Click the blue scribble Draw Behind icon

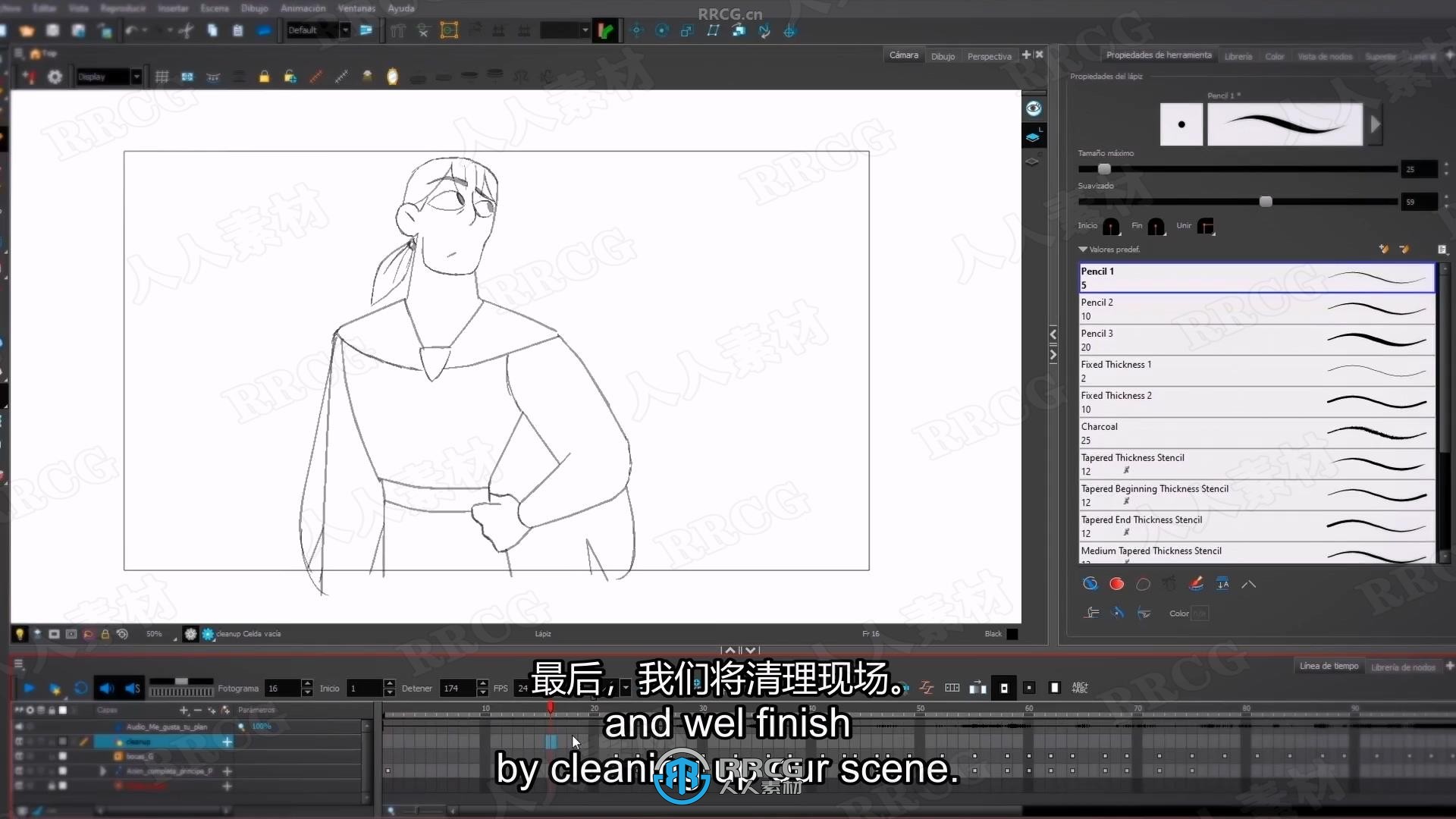[1090, 583]
